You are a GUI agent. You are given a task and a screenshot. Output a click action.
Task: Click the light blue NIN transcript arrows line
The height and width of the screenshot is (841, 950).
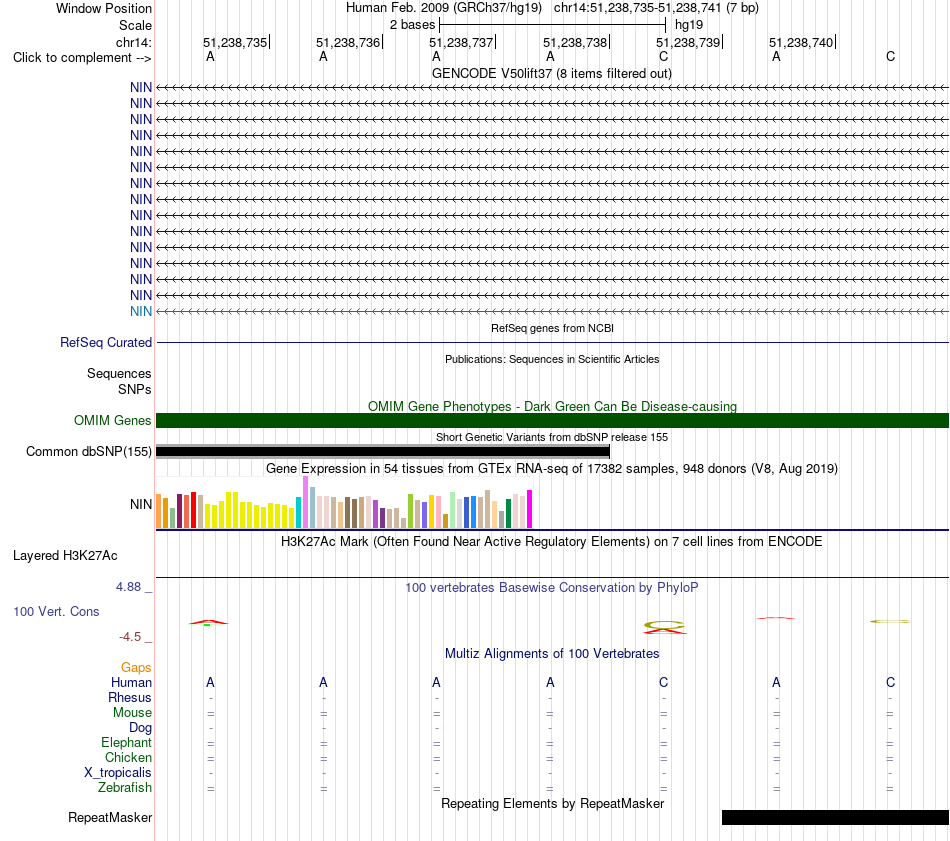click(552, 311)
